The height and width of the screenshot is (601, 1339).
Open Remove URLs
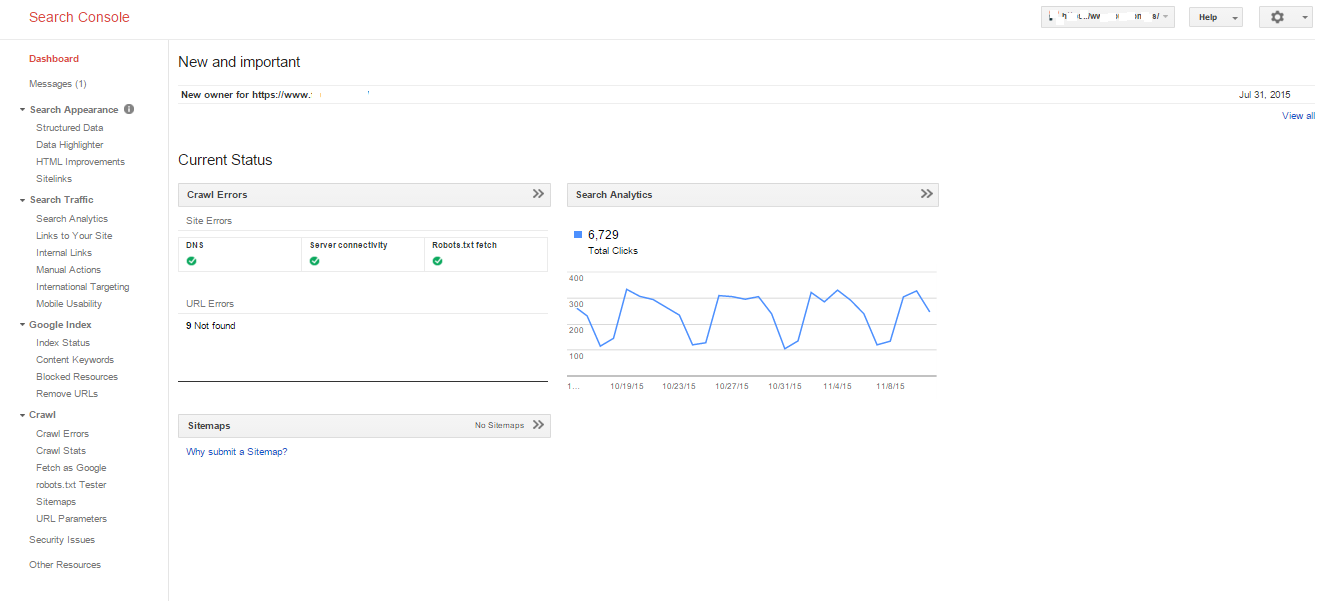click(67, 394)
